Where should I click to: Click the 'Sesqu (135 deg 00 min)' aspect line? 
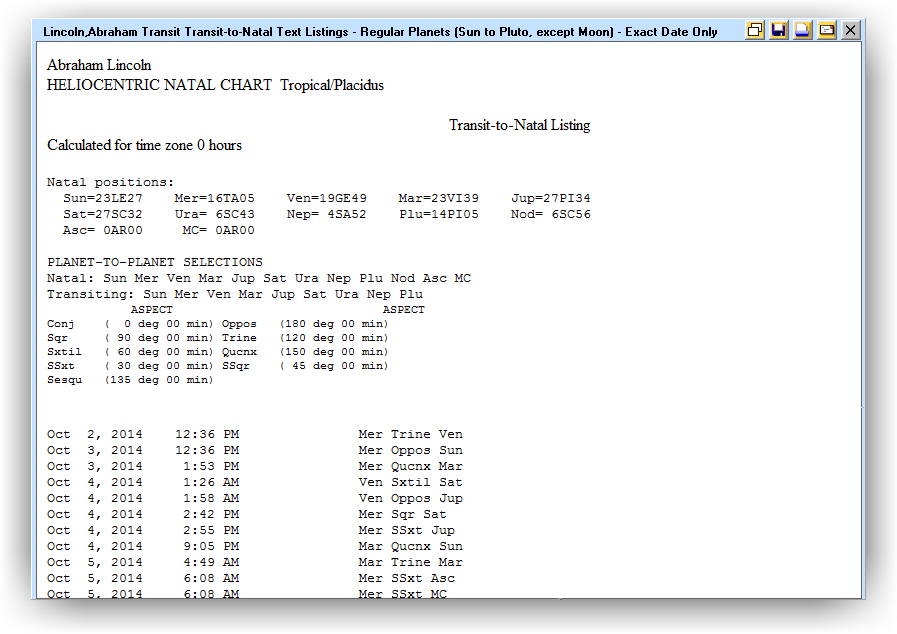130,380
